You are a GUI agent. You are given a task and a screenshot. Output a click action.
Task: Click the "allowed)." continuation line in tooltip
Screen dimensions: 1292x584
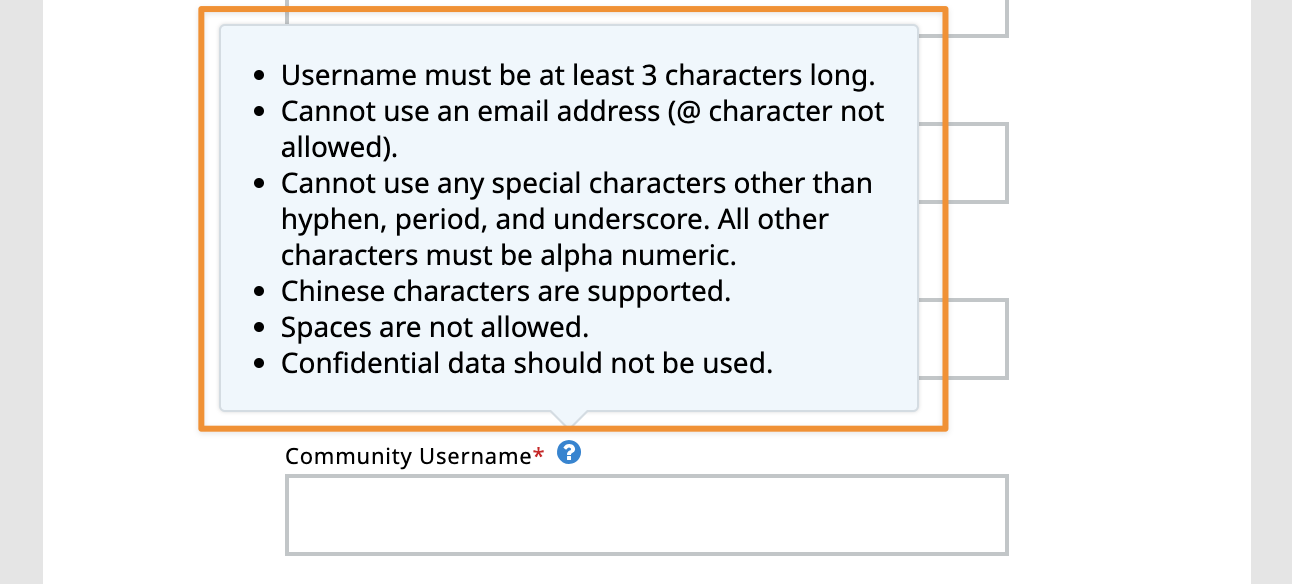click(x=339, y=147)
